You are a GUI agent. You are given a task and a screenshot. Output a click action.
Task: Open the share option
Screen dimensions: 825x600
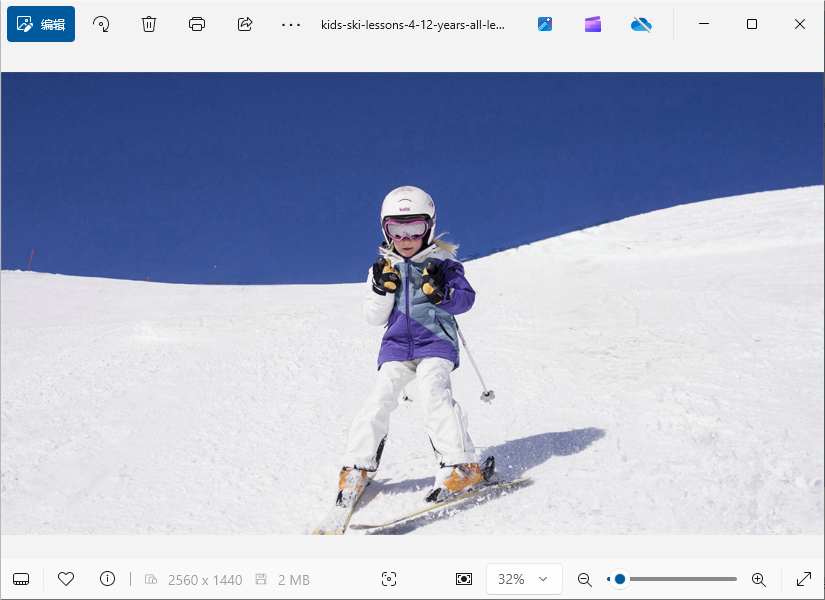coord(245,24)
